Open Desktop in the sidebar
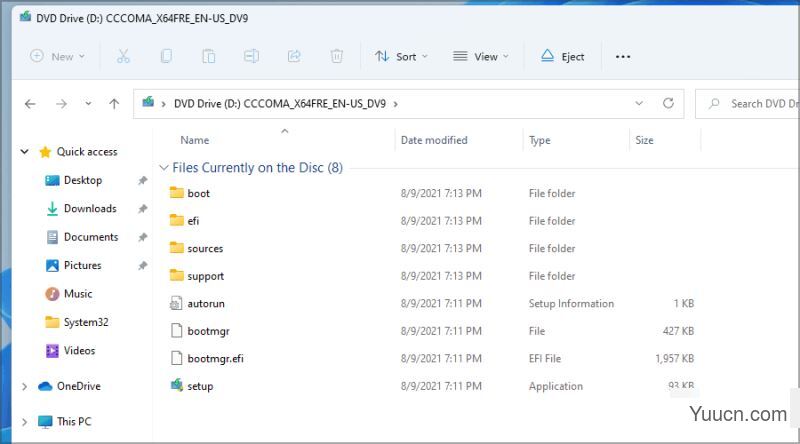800x444 pixels. [83, 180]
